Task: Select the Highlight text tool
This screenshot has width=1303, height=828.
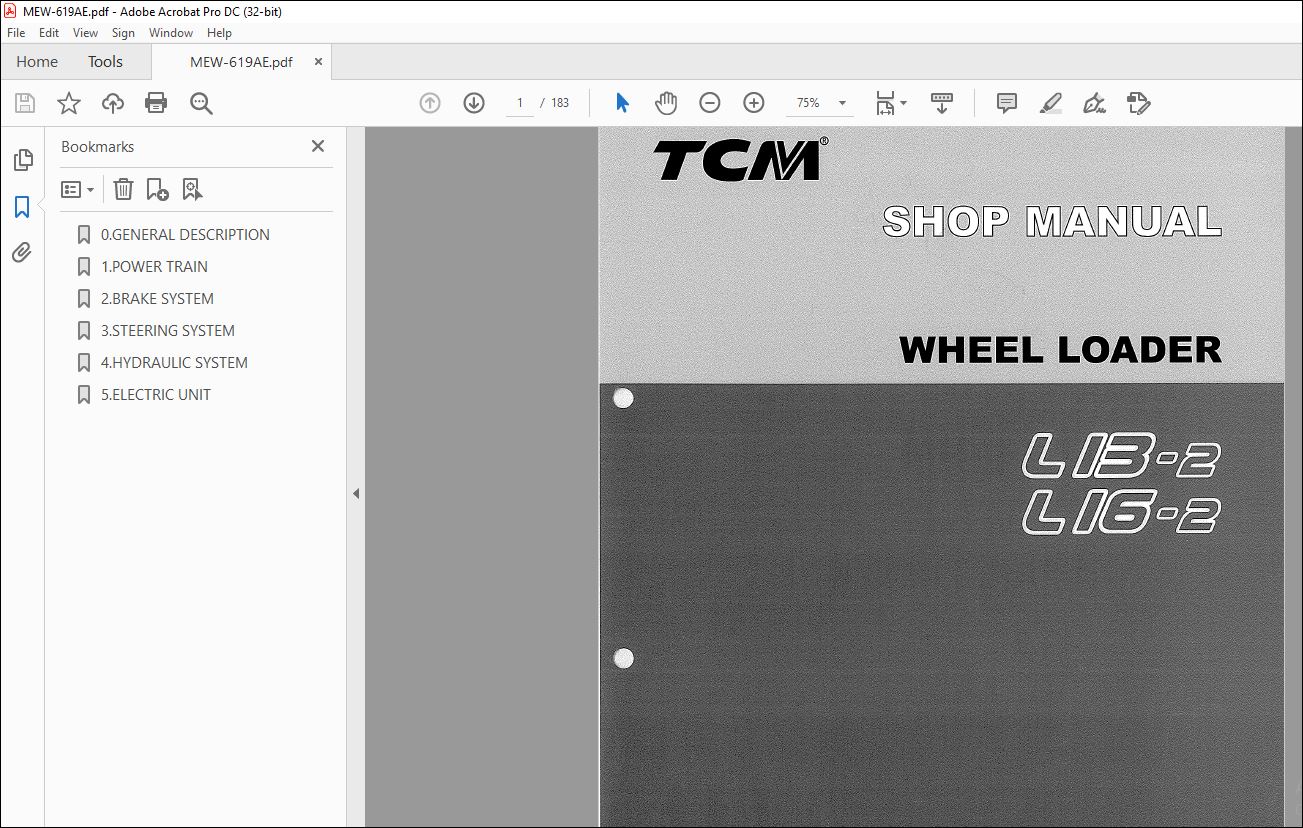Action: 1050,103
